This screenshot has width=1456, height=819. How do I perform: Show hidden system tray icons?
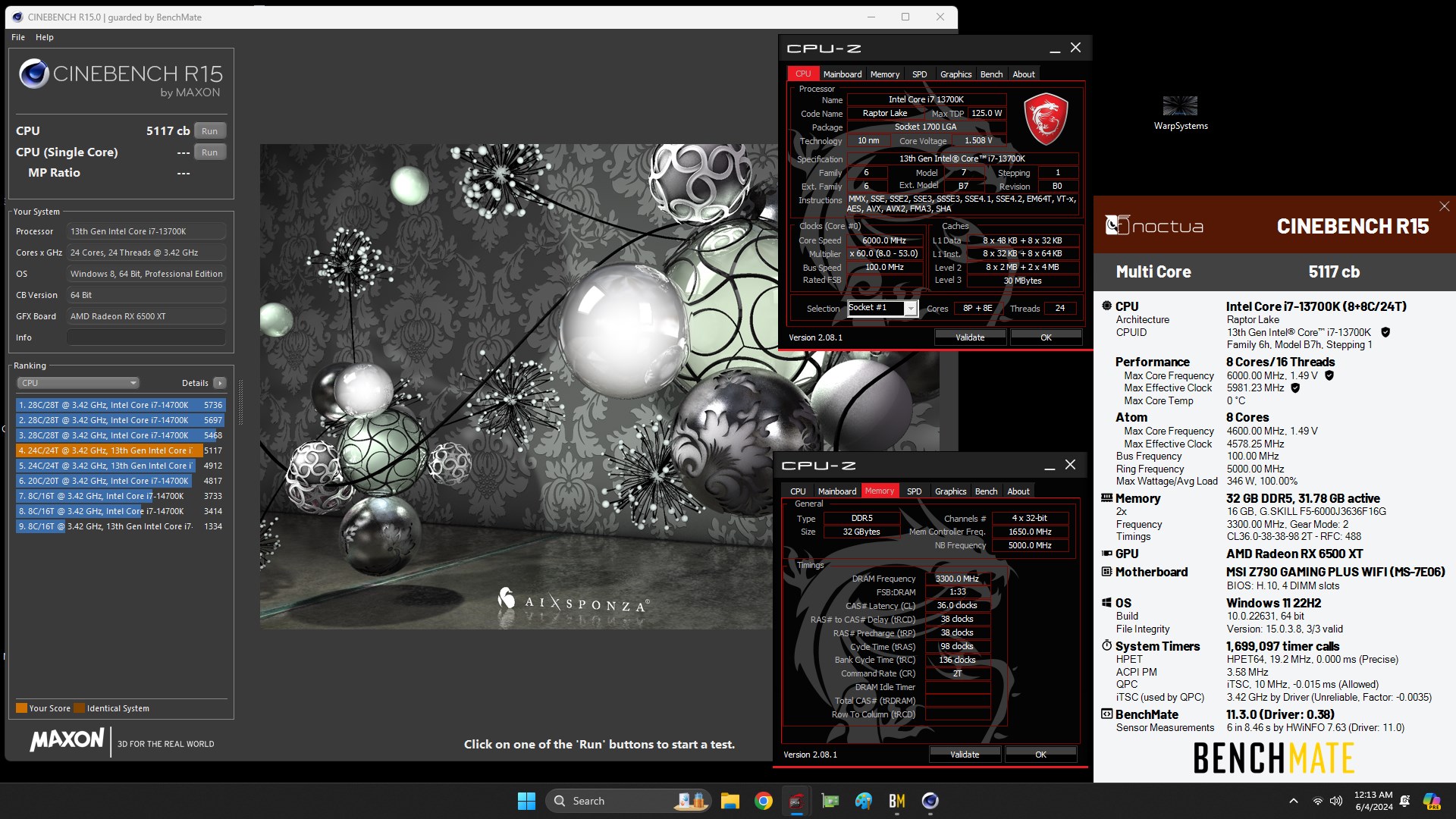click(1294, 801)
